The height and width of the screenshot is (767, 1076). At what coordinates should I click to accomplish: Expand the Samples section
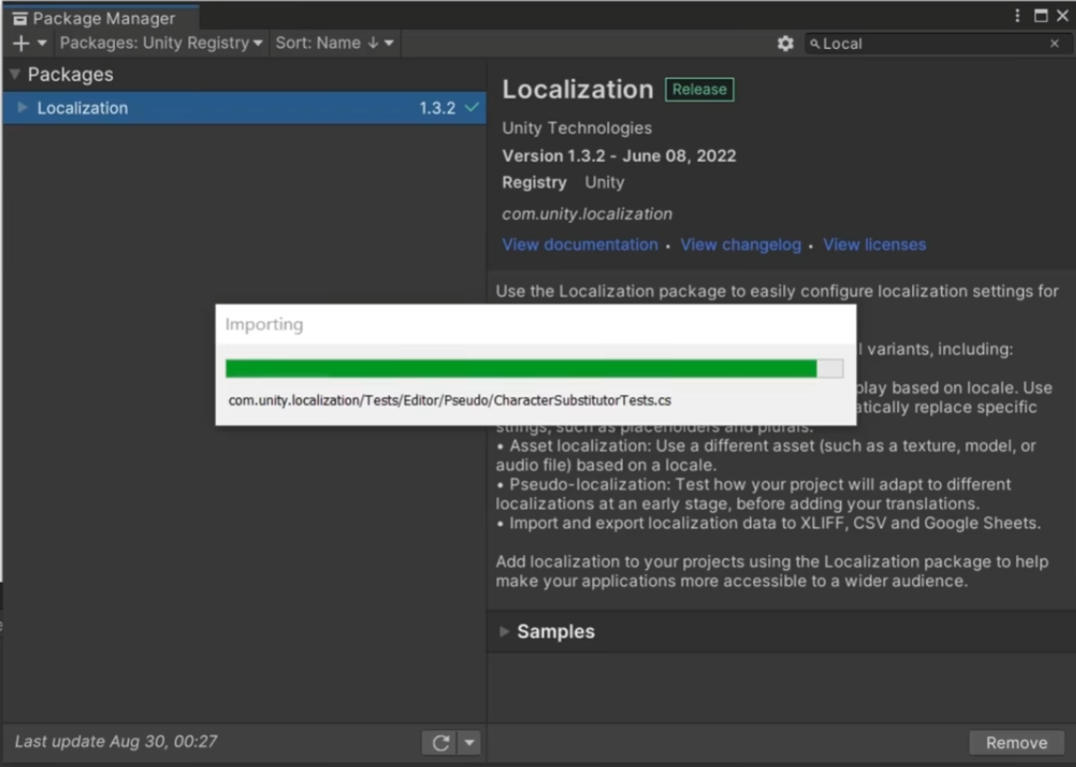click(504, 631)
